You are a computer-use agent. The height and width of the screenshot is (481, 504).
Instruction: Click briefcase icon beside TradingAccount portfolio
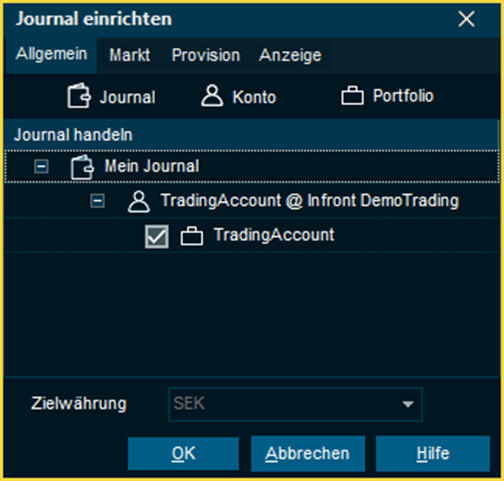192,236
